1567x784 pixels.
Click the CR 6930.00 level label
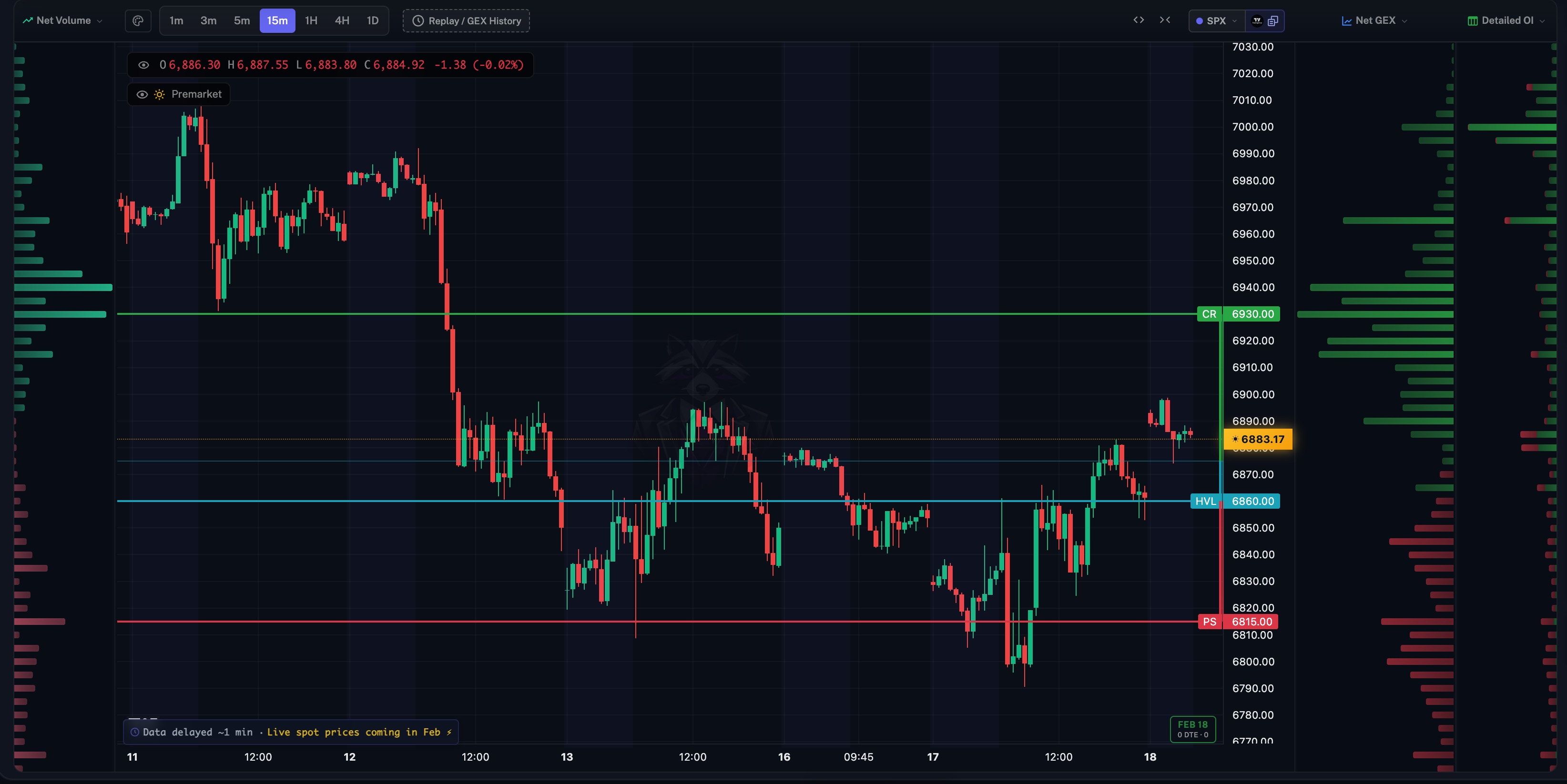coord(1239,314)
